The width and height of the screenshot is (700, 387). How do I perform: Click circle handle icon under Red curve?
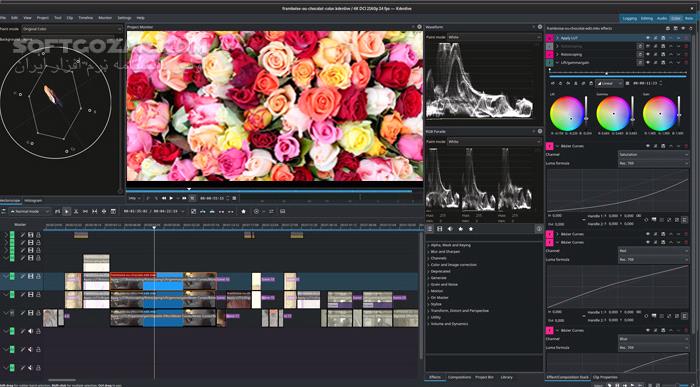[646, 316]
